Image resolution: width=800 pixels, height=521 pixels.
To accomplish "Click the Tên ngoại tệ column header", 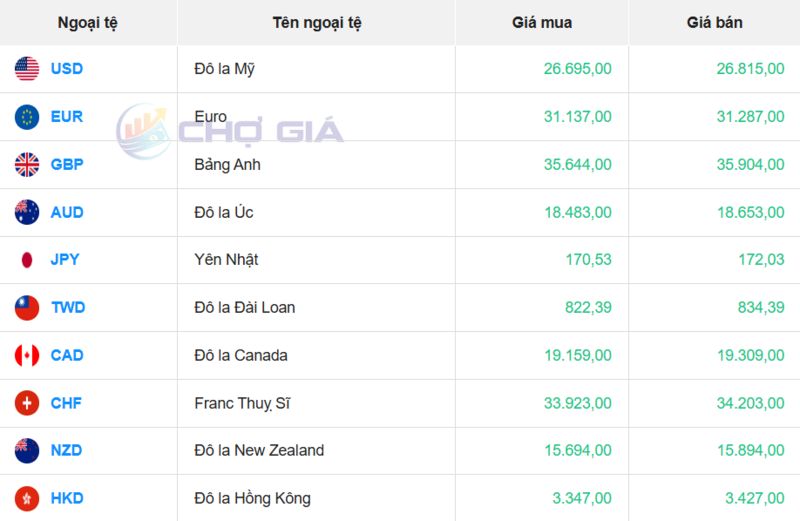I will click(316, 22).
